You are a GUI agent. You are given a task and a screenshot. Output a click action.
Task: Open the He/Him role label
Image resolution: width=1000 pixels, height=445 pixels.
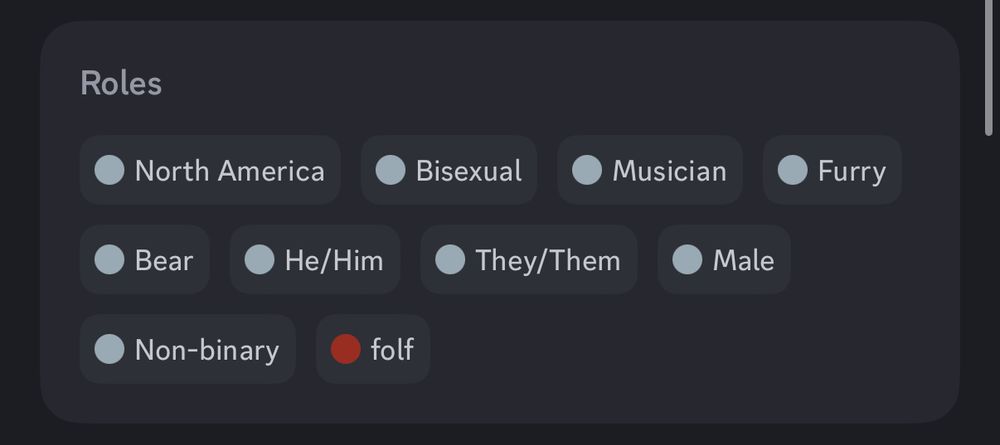coord(334,261)
